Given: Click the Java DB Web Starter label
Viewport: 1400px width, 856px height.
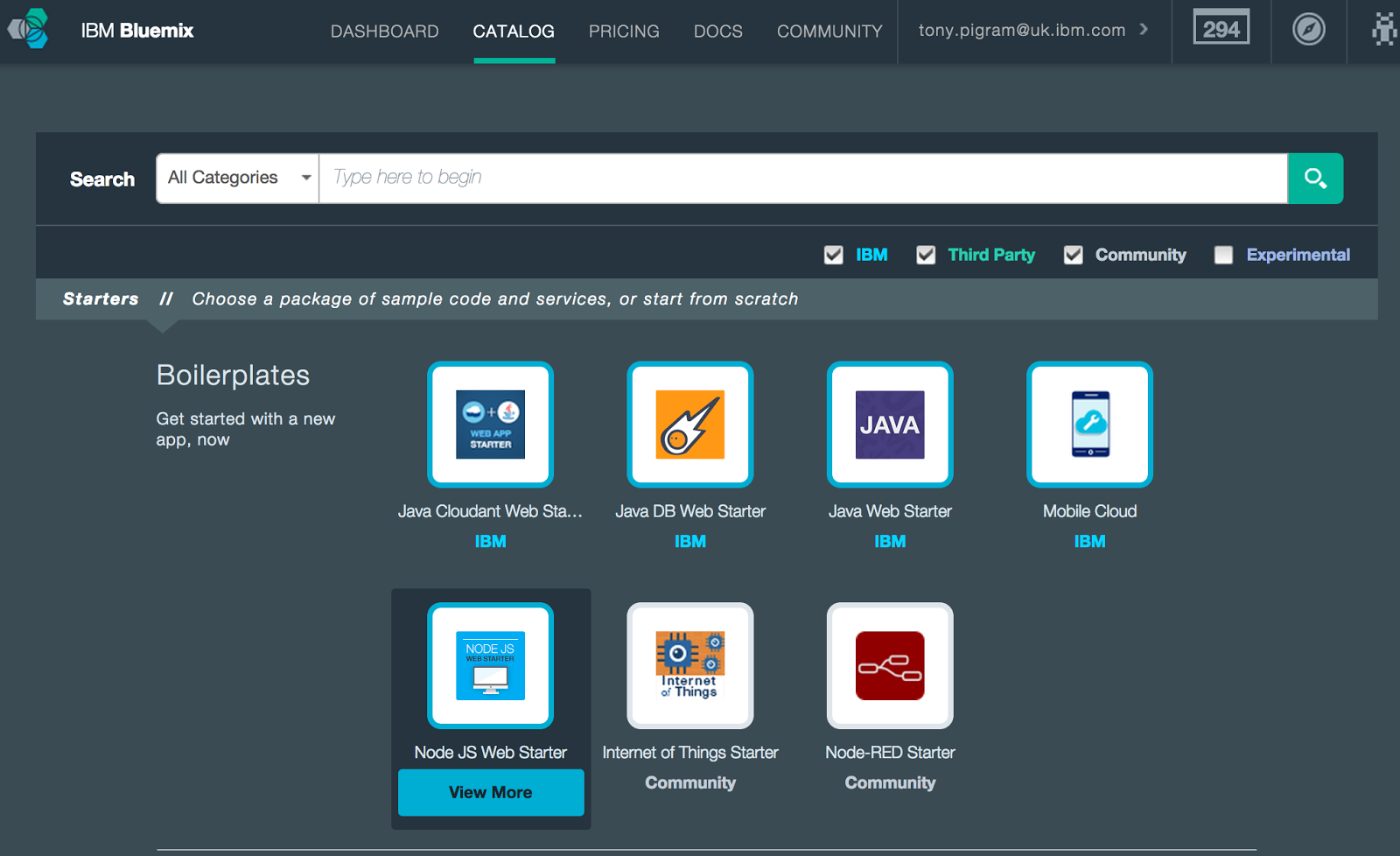Looking at the screenshot, I should [690, 511].
